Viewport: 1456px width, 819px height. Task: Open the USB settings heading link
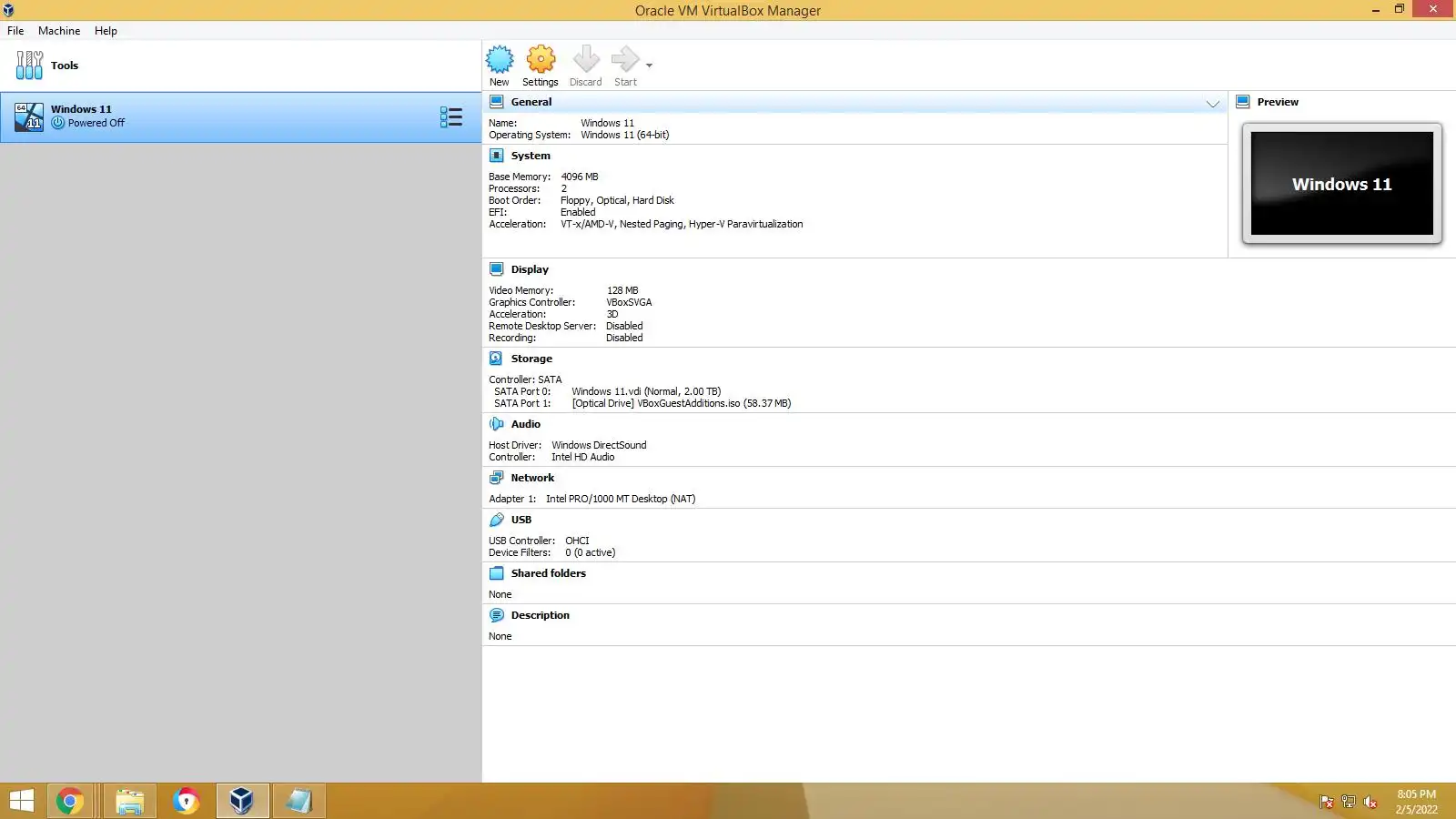pyautogui.click(x=521, y=520)
